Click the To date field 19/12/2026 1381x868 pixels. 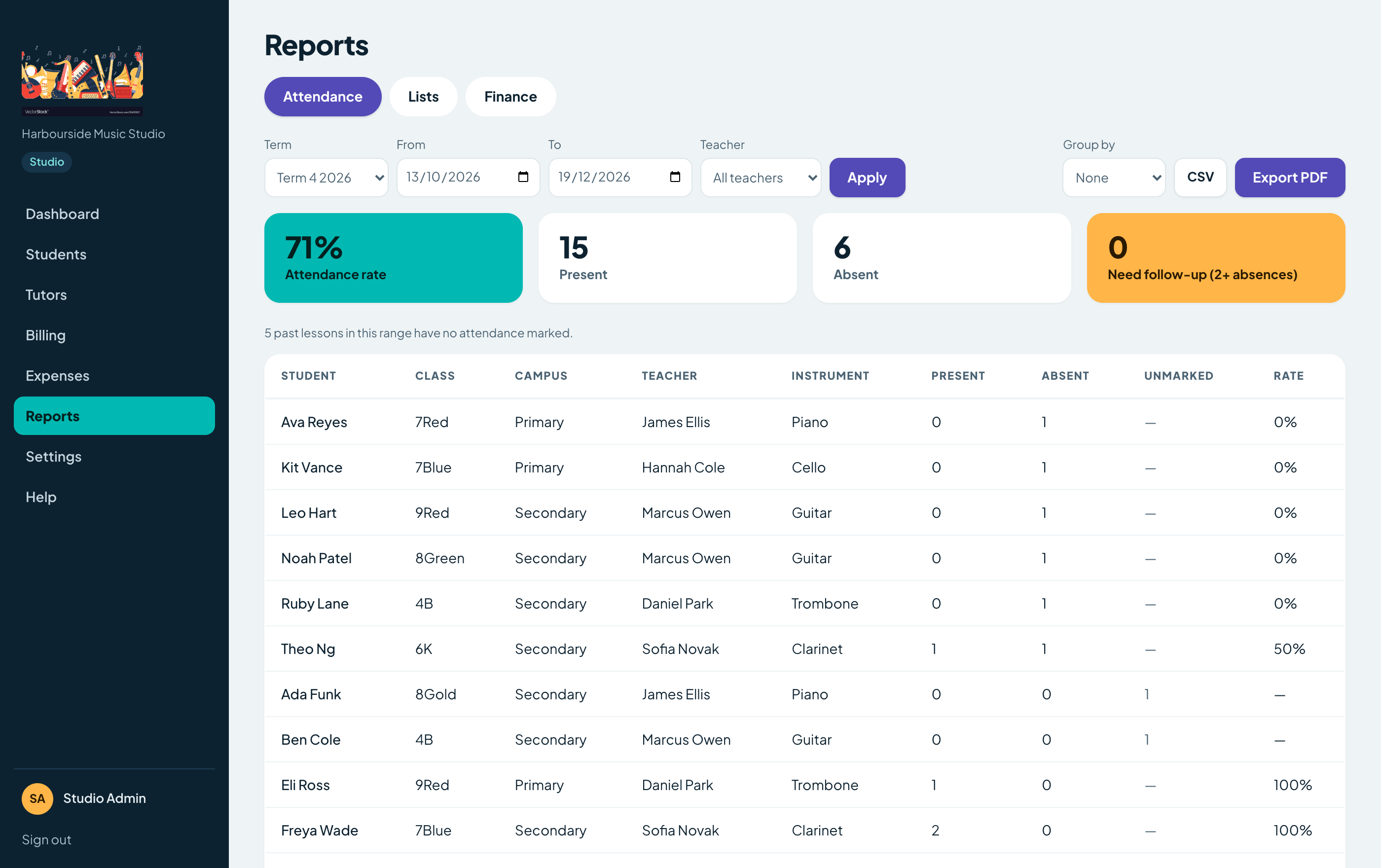pyautogui.click(x=620, y=178)
